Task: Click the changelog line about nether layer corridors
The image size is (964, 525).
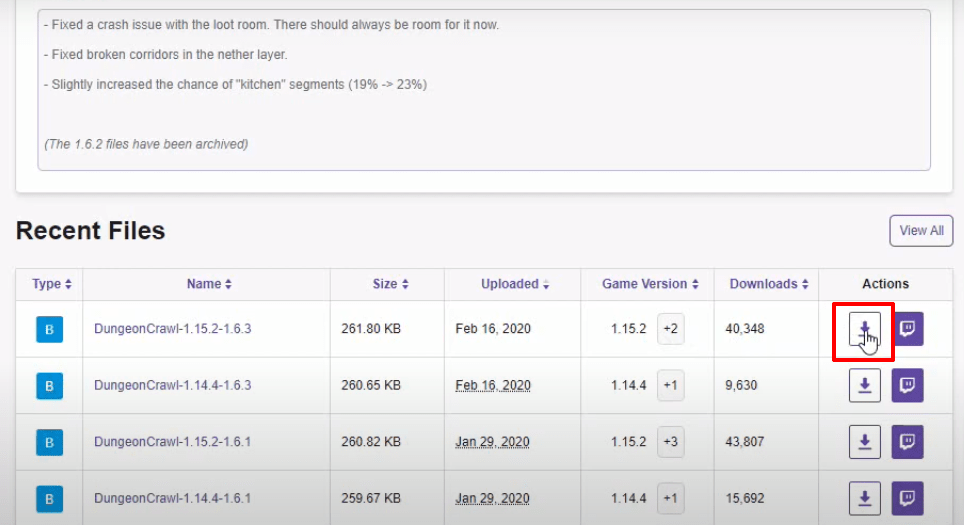Action: point(166,55)
